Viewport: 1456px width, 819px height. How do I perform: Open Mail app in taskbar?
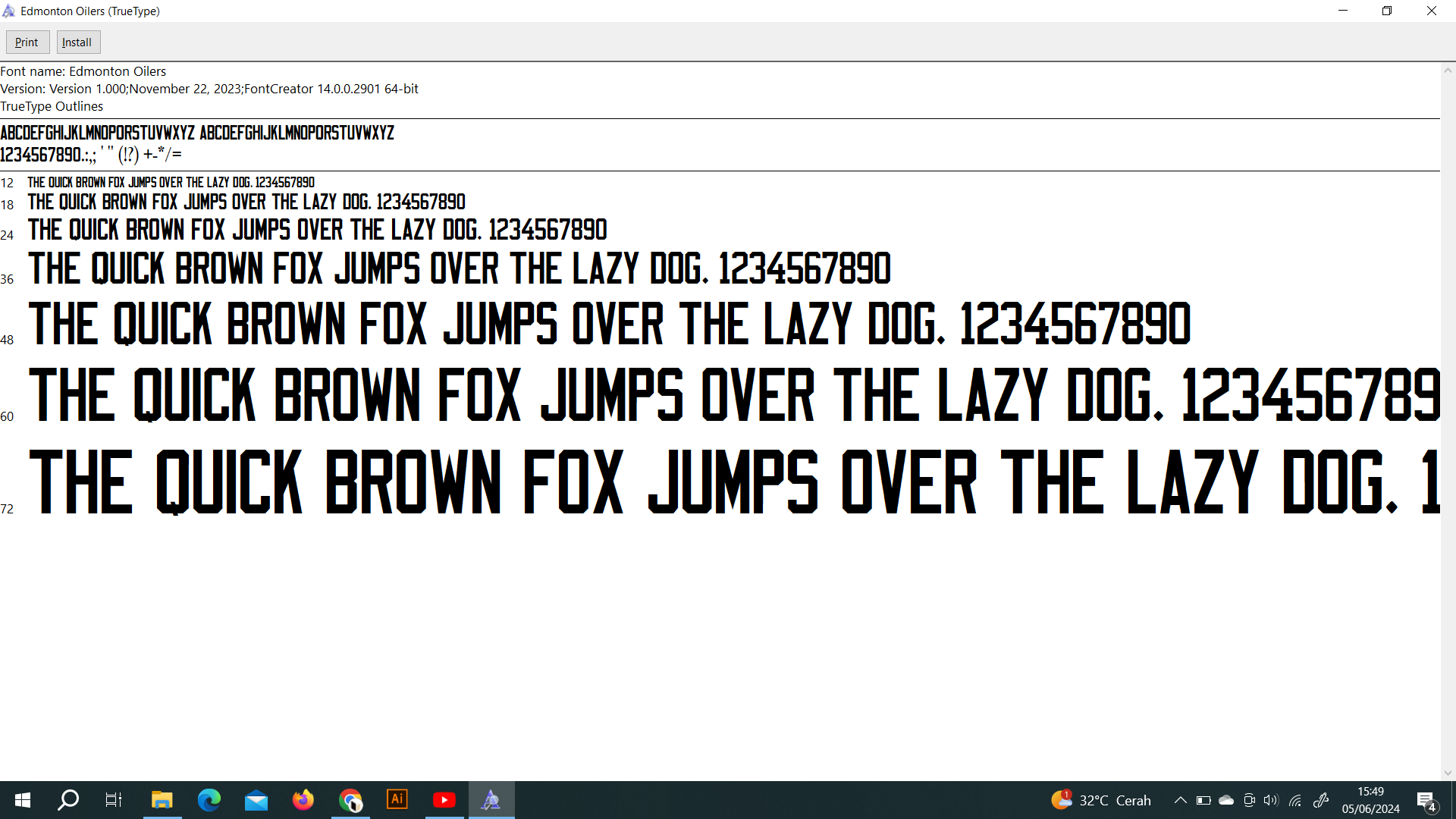[x=256, y=800]
